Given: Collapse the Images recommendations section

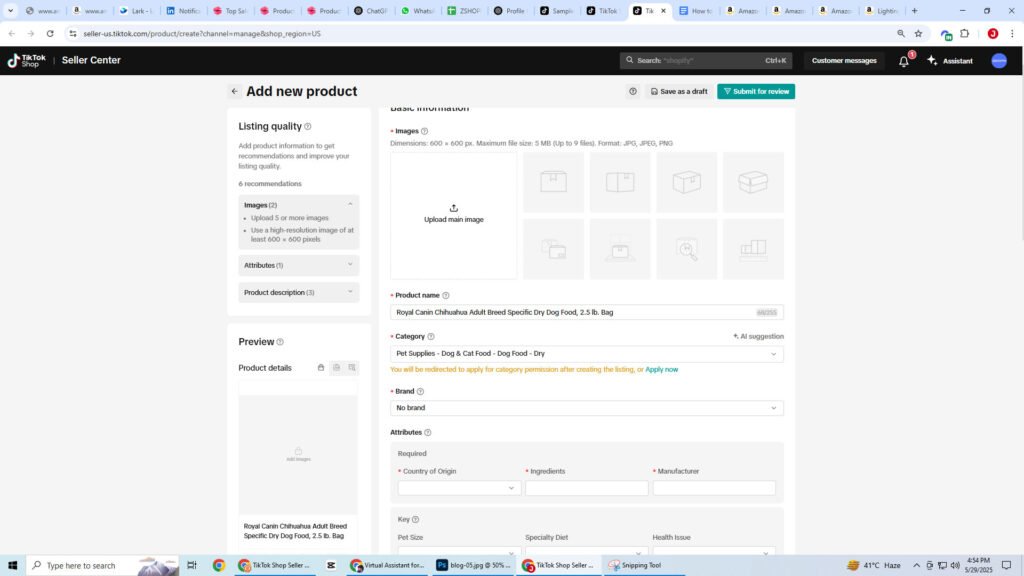Looking at the screenshot, I should [x=350, y=204].
